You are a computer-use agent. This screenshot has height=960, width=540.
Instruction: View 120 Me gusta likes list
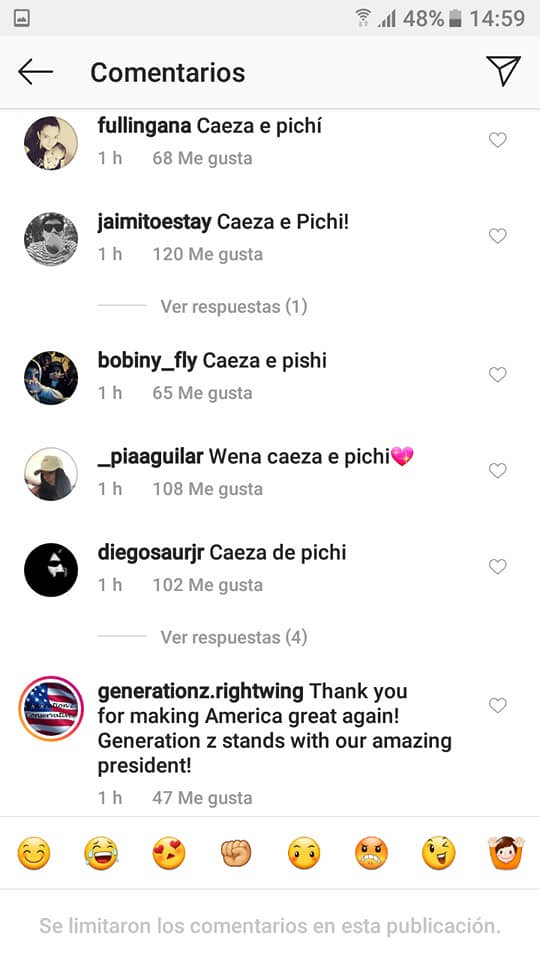[208, 254]
